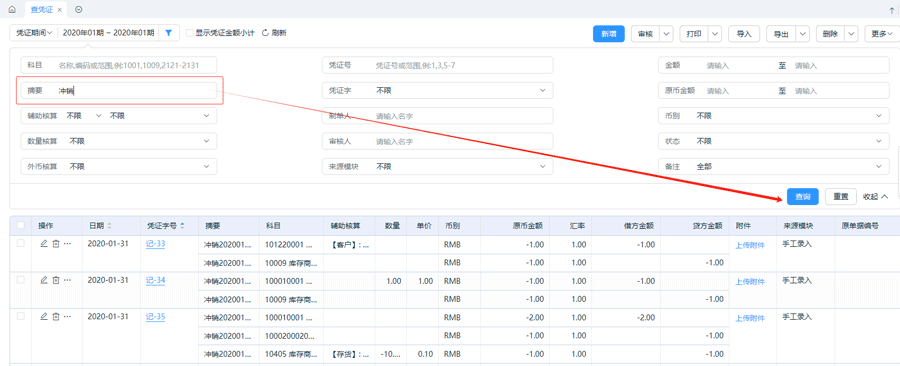Open more actions for voucher 记-33
Image resolution: width=900 pixels, height=366 pixels.
click(67, 244)
